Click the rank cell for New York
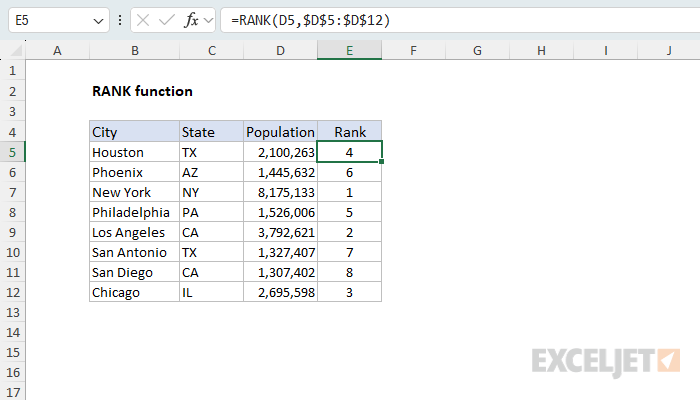 click(350, 192)
